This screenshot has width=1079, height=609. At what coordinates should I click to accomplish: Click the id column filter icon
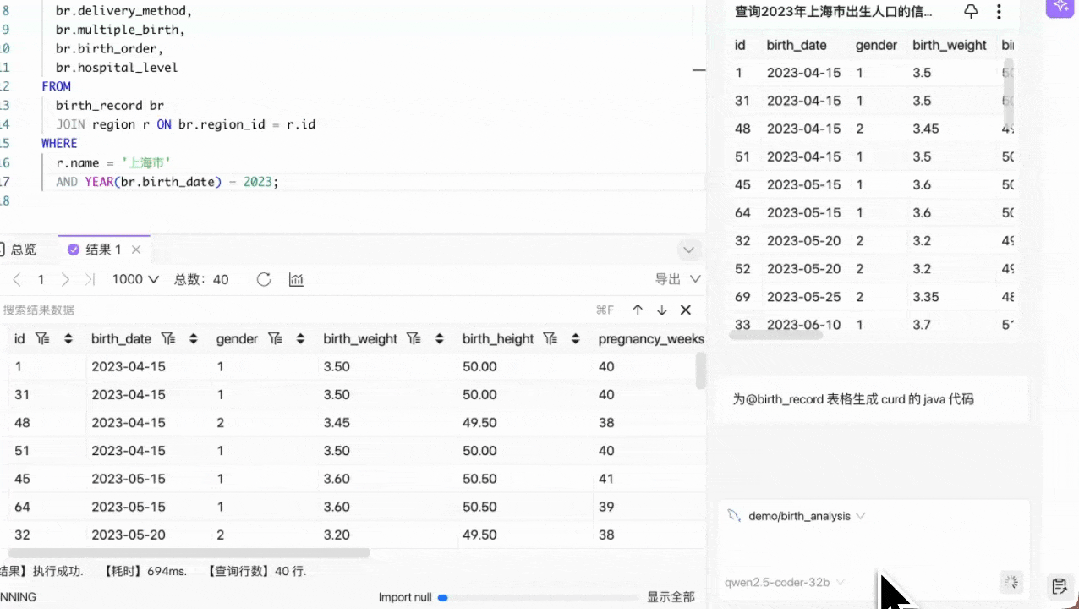(43, 339)
